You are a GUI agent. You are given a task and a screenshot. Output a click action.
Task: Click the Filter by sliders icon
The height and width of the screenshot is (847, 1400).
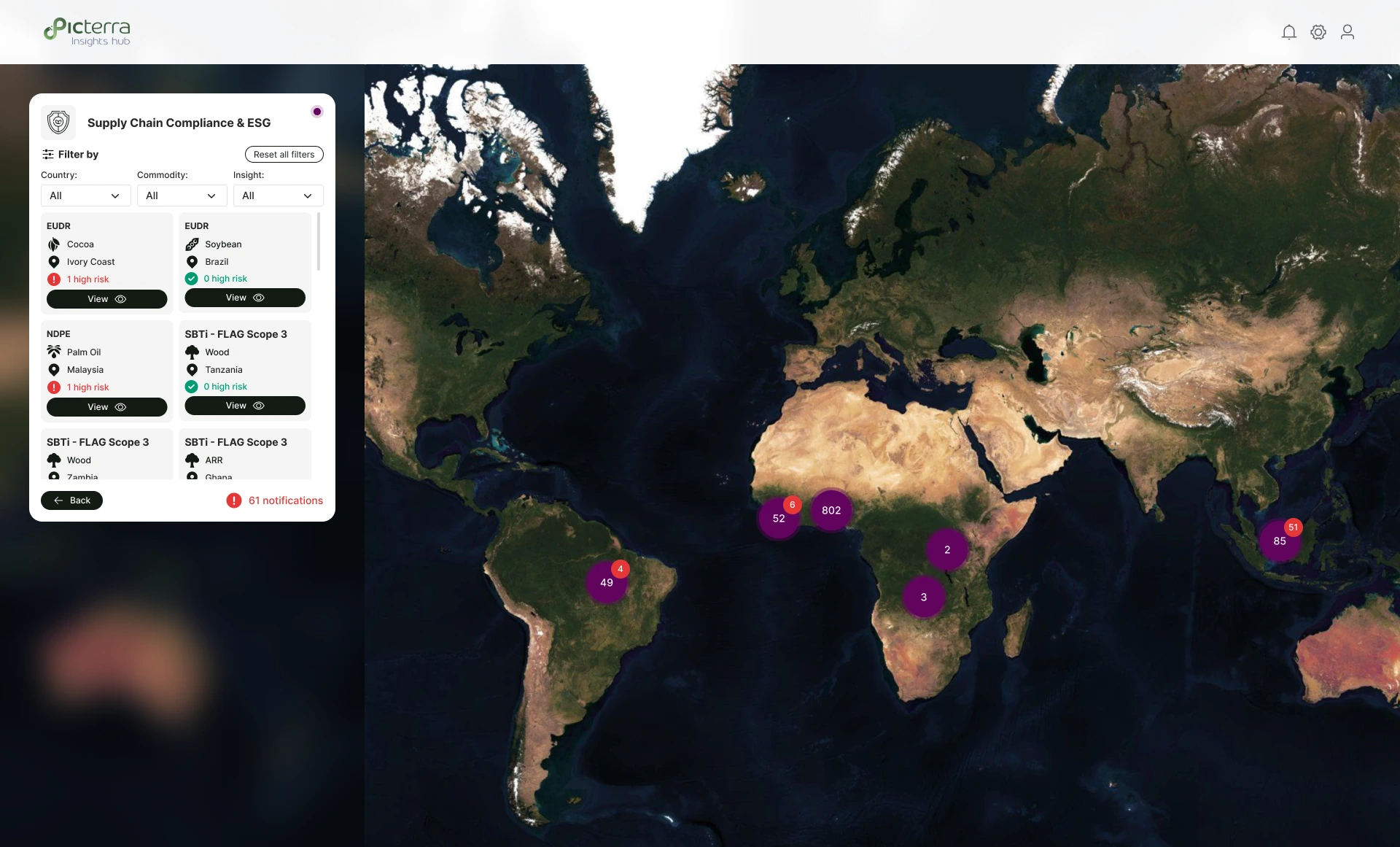pyautogui.click(x=48, y=154)
